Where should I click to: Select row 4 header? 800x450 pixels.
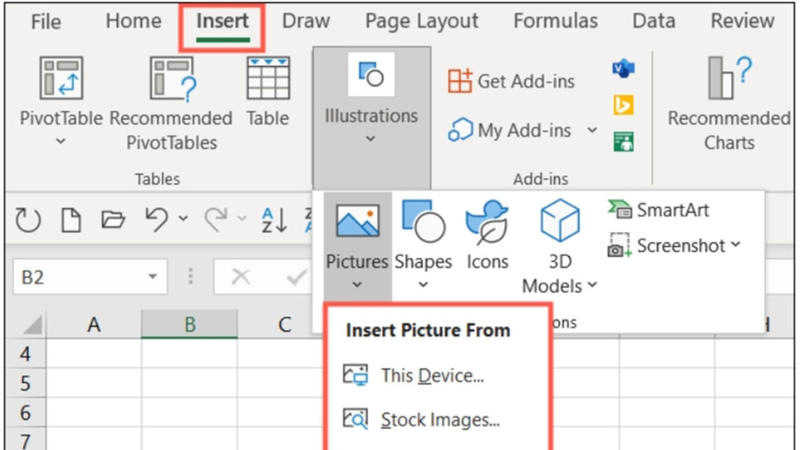(x=25, y=354)
